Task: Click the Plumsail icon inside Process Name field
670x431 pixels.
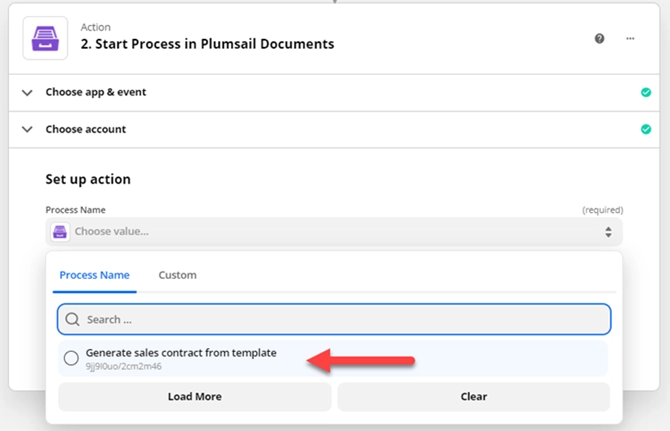Action: click(60, 232)
